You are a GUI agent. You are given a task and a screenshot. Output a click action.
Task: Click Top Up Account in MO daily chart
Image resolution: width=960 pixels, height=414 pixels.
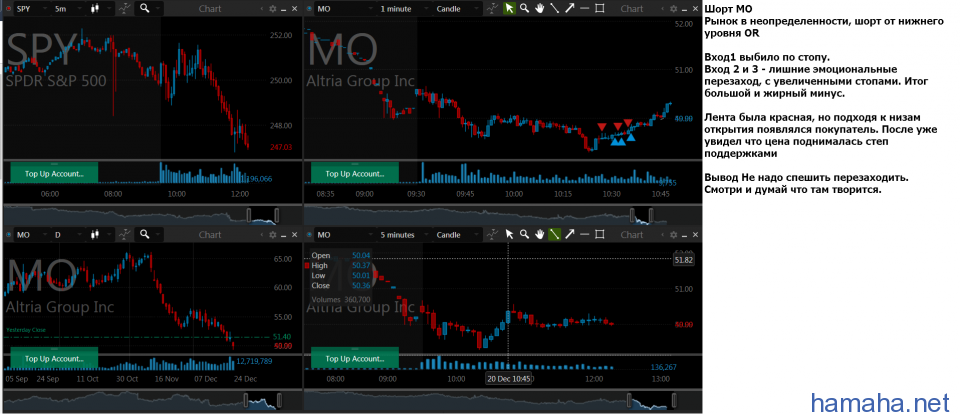54,358
